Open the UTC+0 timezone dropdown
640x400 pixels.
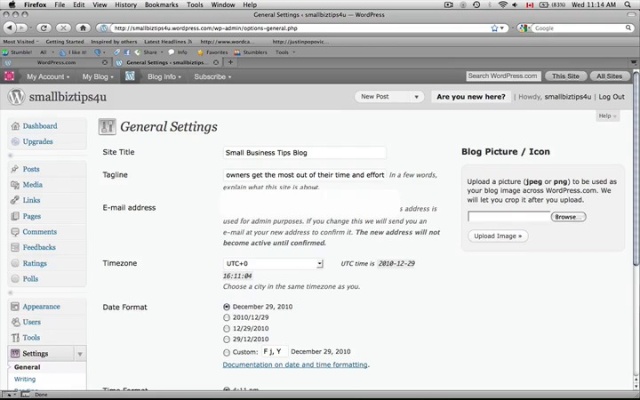coord(273,264)
